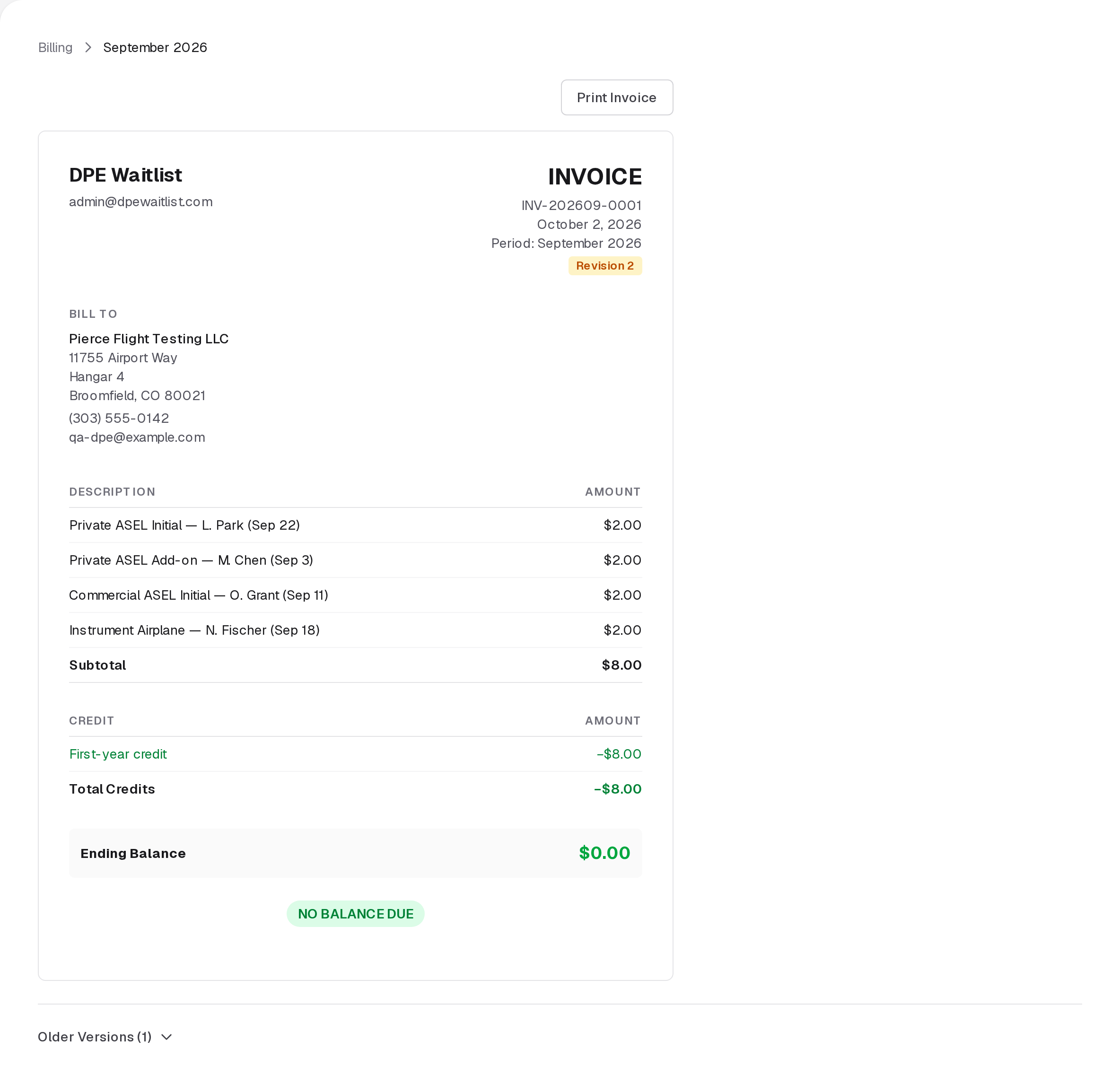Click qa-dpe@example.com email
This screenshot has height=1084, width=1120.
pyautogui.click(x=137, y=437)
